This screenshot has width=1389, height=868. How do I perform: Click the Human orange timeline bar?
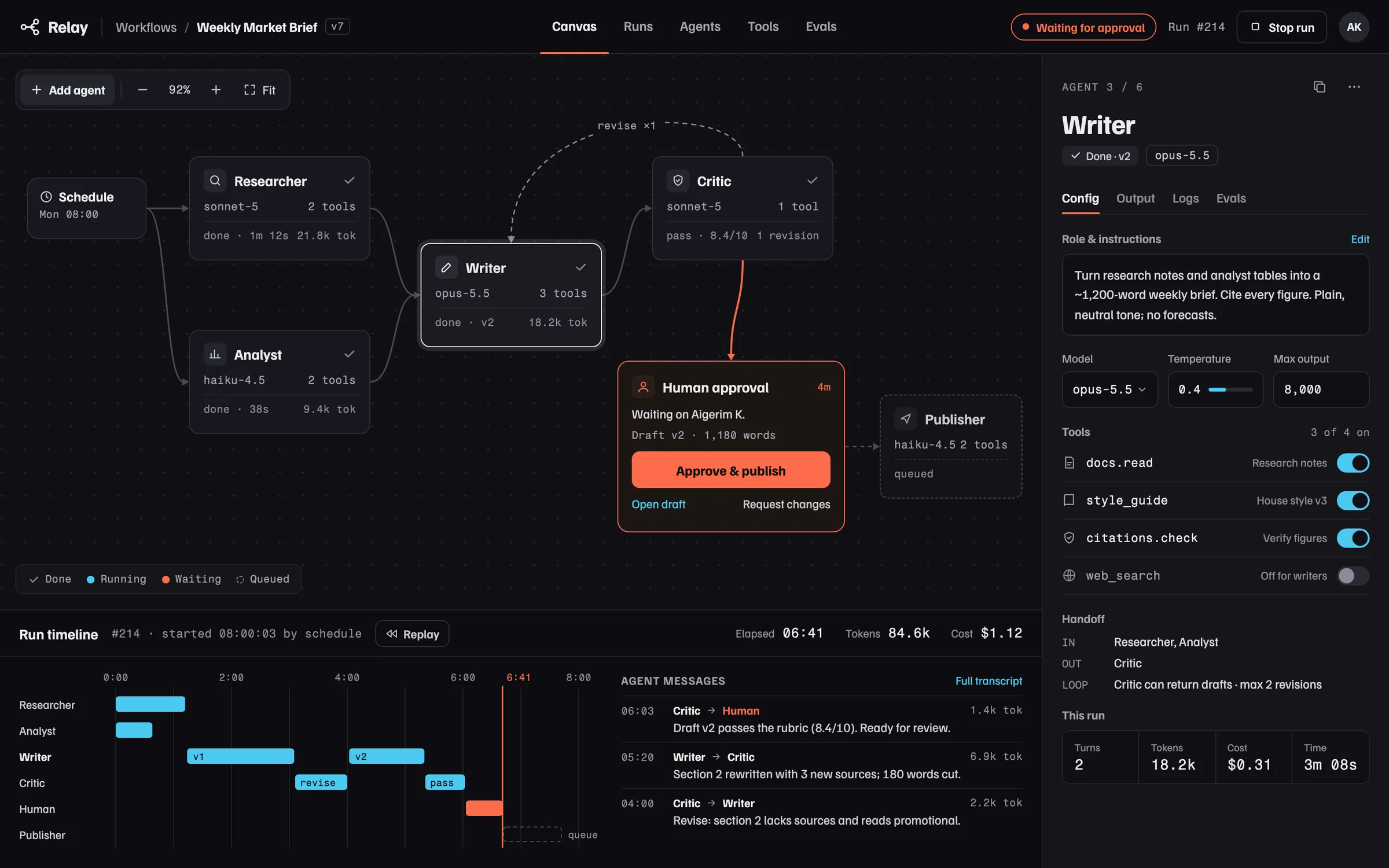484,808
